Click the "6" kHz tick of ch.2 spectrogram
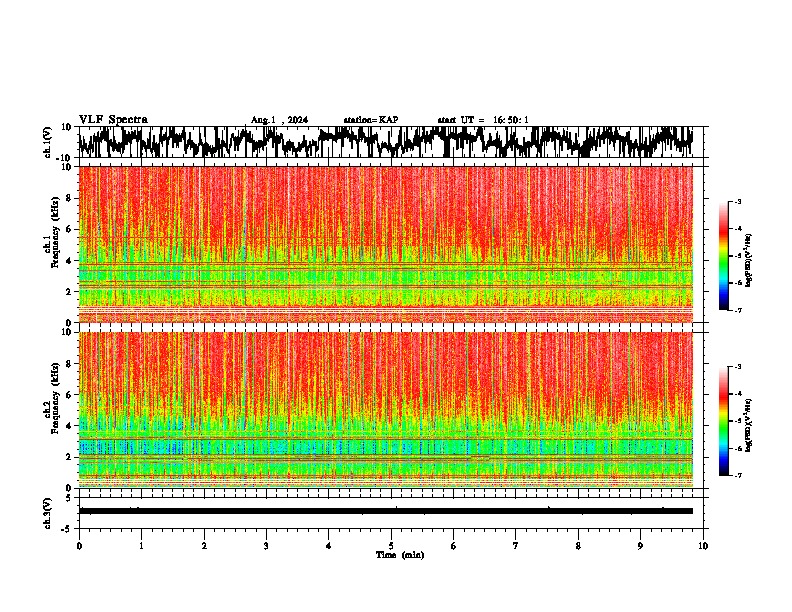Viewport: 792px width, 612px height. pos(70,394)
